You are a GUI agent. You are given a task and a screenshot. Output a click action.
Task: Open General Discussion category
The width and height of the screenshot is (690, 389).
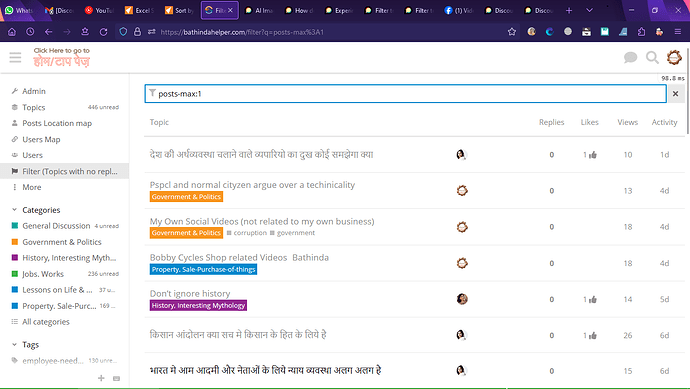click(56, 226)
